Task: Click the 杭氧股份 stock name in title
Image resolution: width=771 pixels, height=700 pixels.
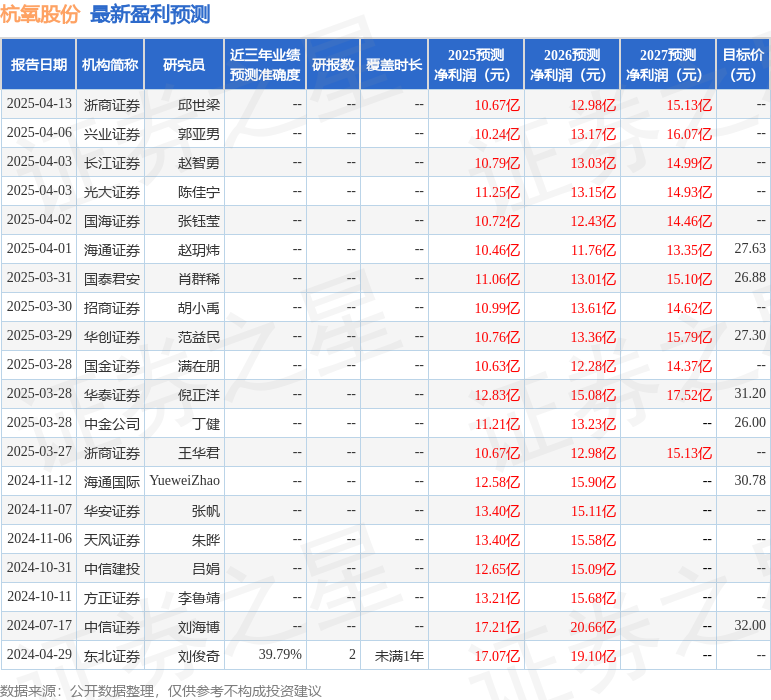Action: [40, 14]
